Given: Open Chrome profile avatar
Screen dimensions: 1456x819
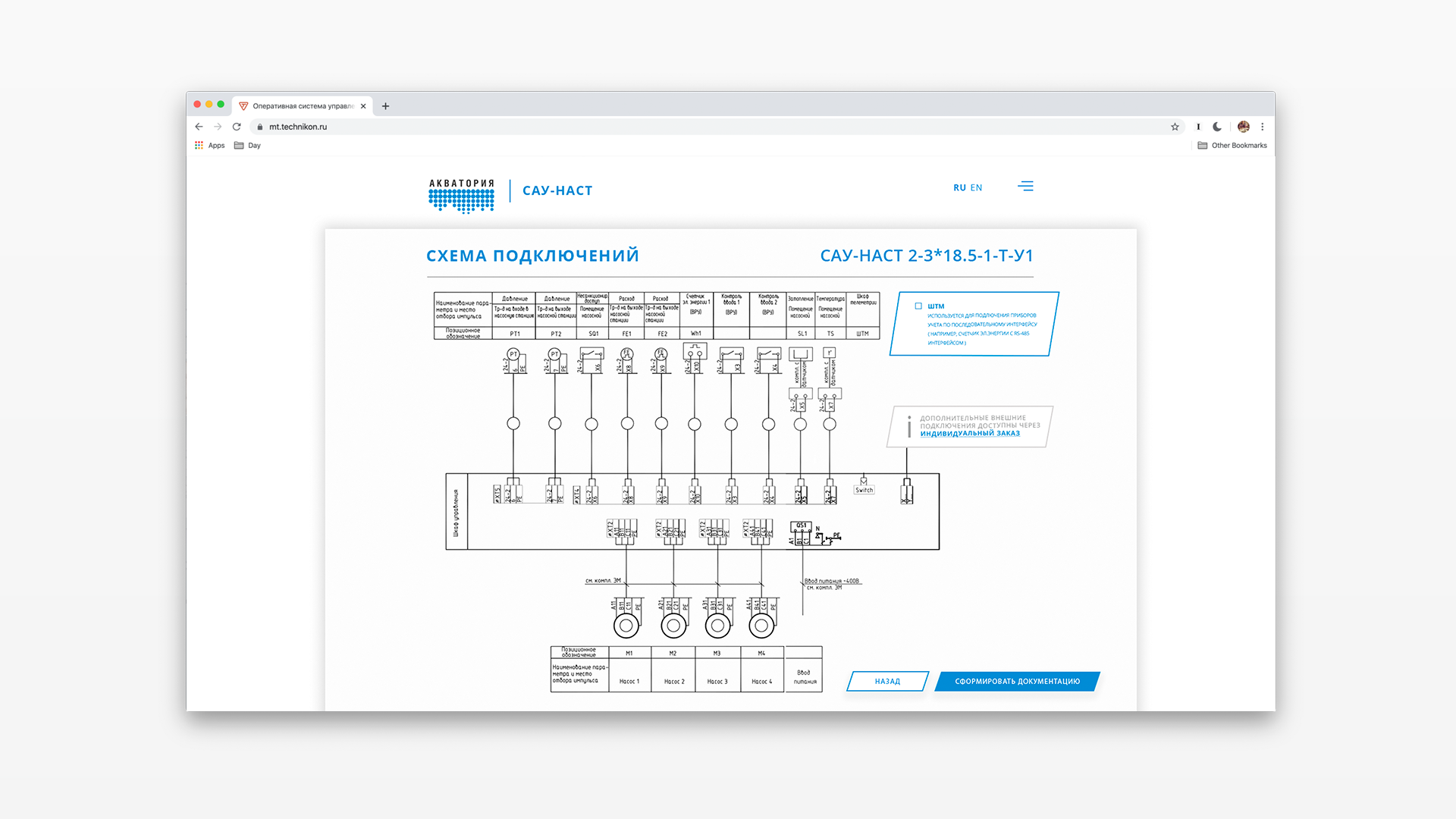Looking at the screenshot, I should tap(1243, 127).
